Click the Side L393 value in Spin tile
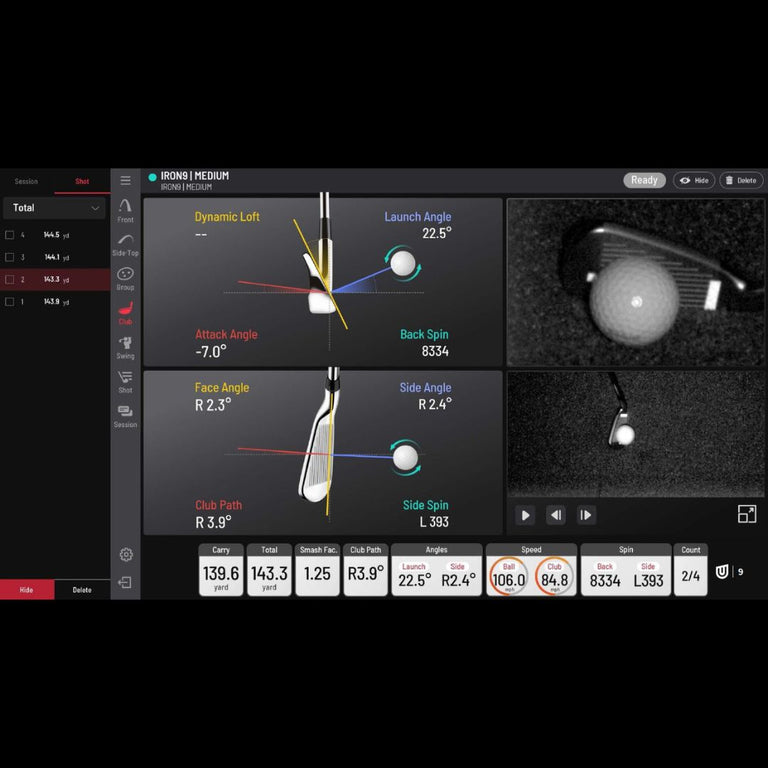Viewport: 768px width, 768px height. [648, 581]
